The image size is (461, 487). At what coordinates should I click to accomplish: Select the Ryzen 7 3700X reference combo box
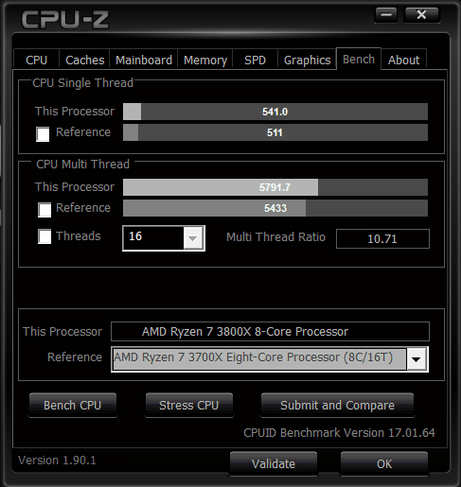[269, 359]
